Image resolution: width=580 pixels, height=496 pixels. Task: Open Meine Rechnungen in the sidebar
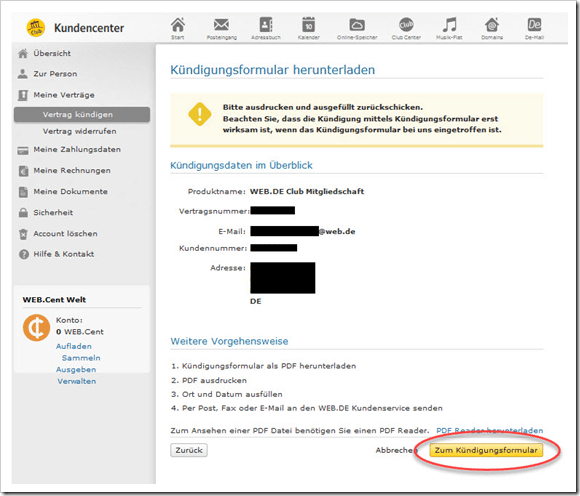click(x=72, y=171)
